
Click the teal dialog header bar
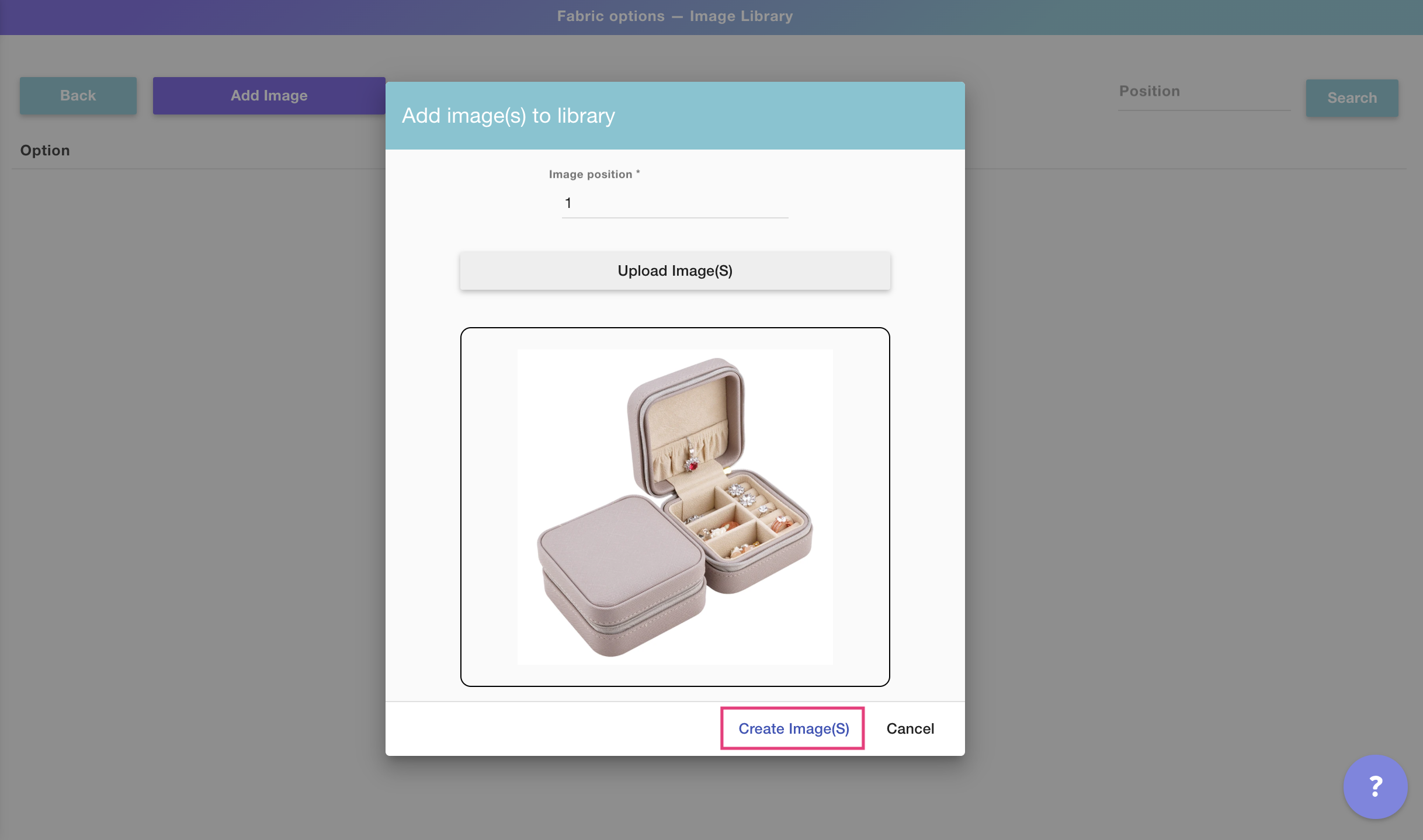(818, 116)
